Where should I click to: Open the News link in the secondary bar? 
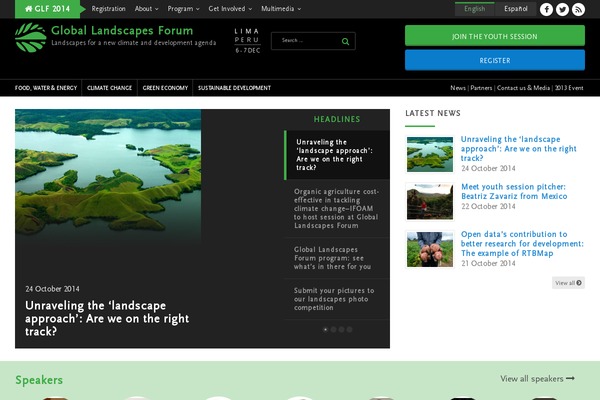click(x=458, y=88)
